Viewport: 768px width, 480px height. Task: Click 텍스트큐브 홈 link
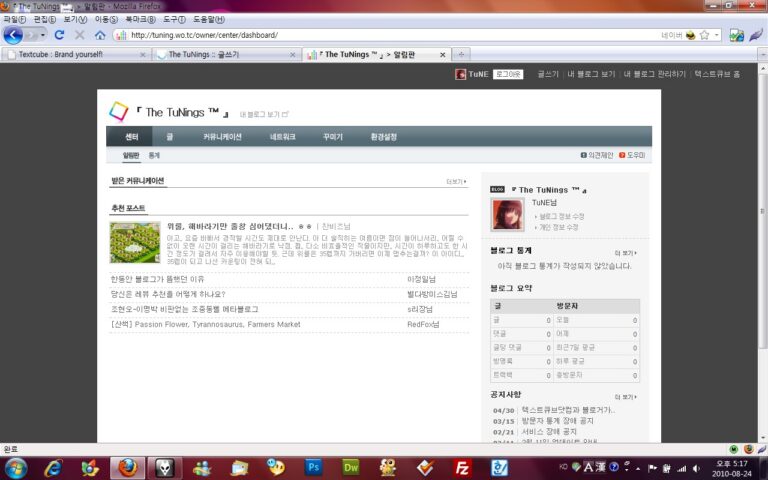pos(717,74)
